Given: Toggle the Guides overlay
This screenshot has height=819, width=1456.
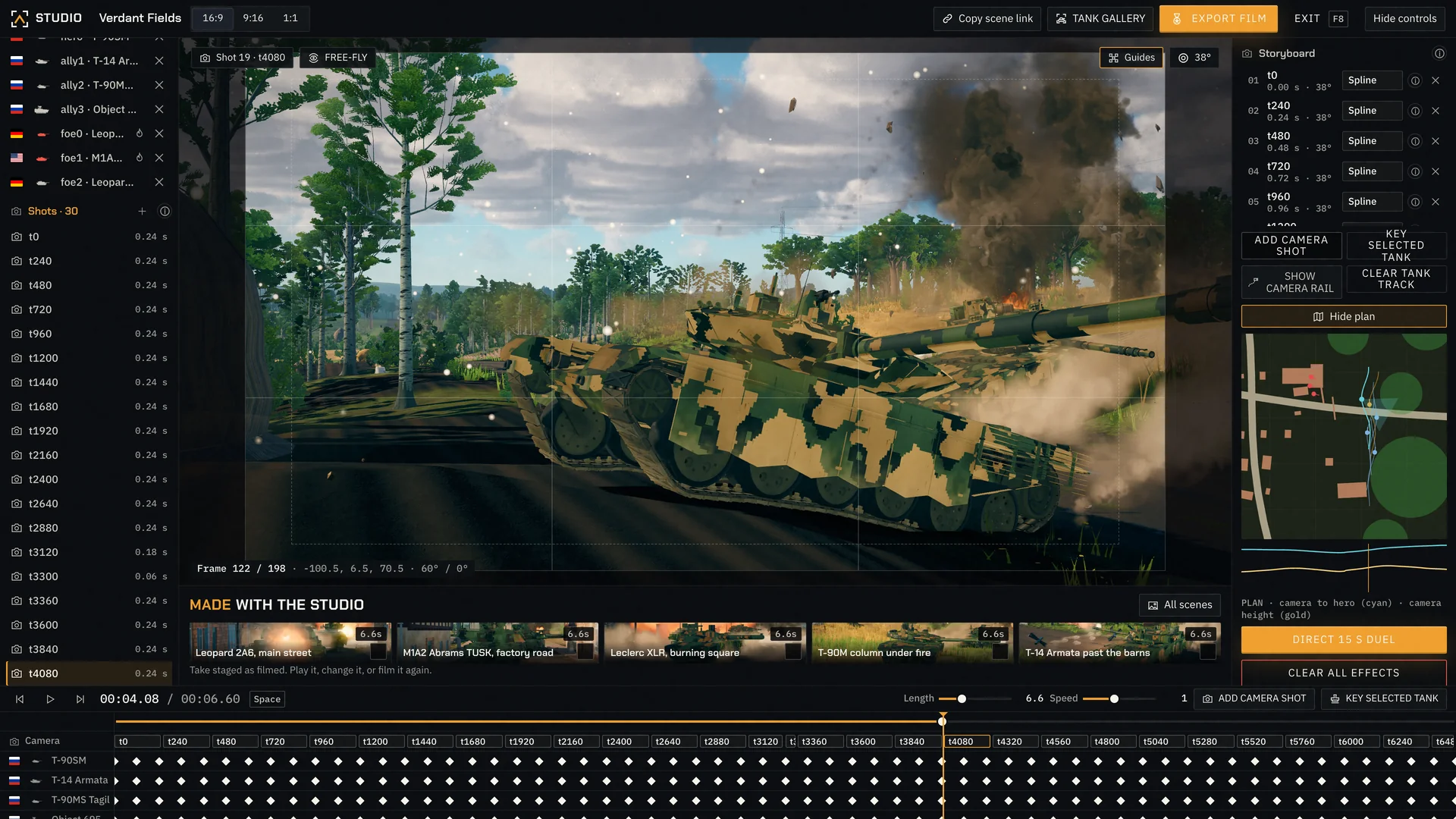Looking at the screenshot, I should point(1131,58).
